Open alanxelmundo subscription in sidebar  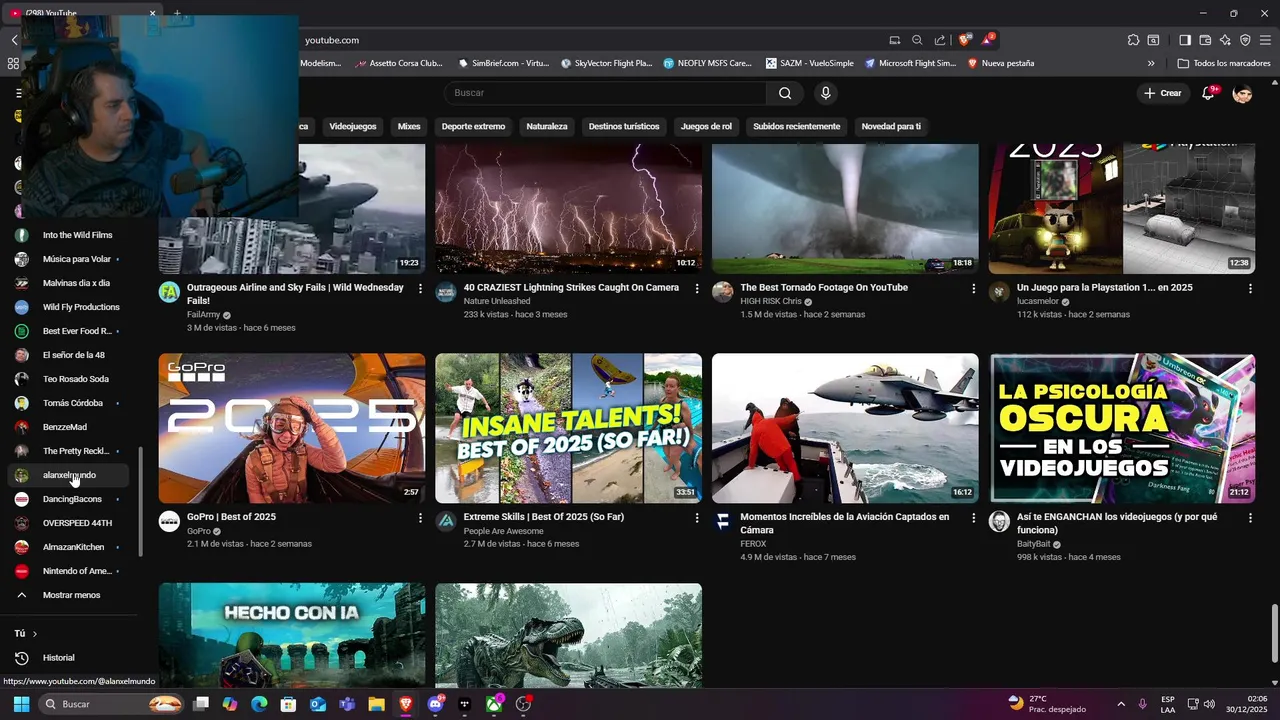[x=70, y=475]
